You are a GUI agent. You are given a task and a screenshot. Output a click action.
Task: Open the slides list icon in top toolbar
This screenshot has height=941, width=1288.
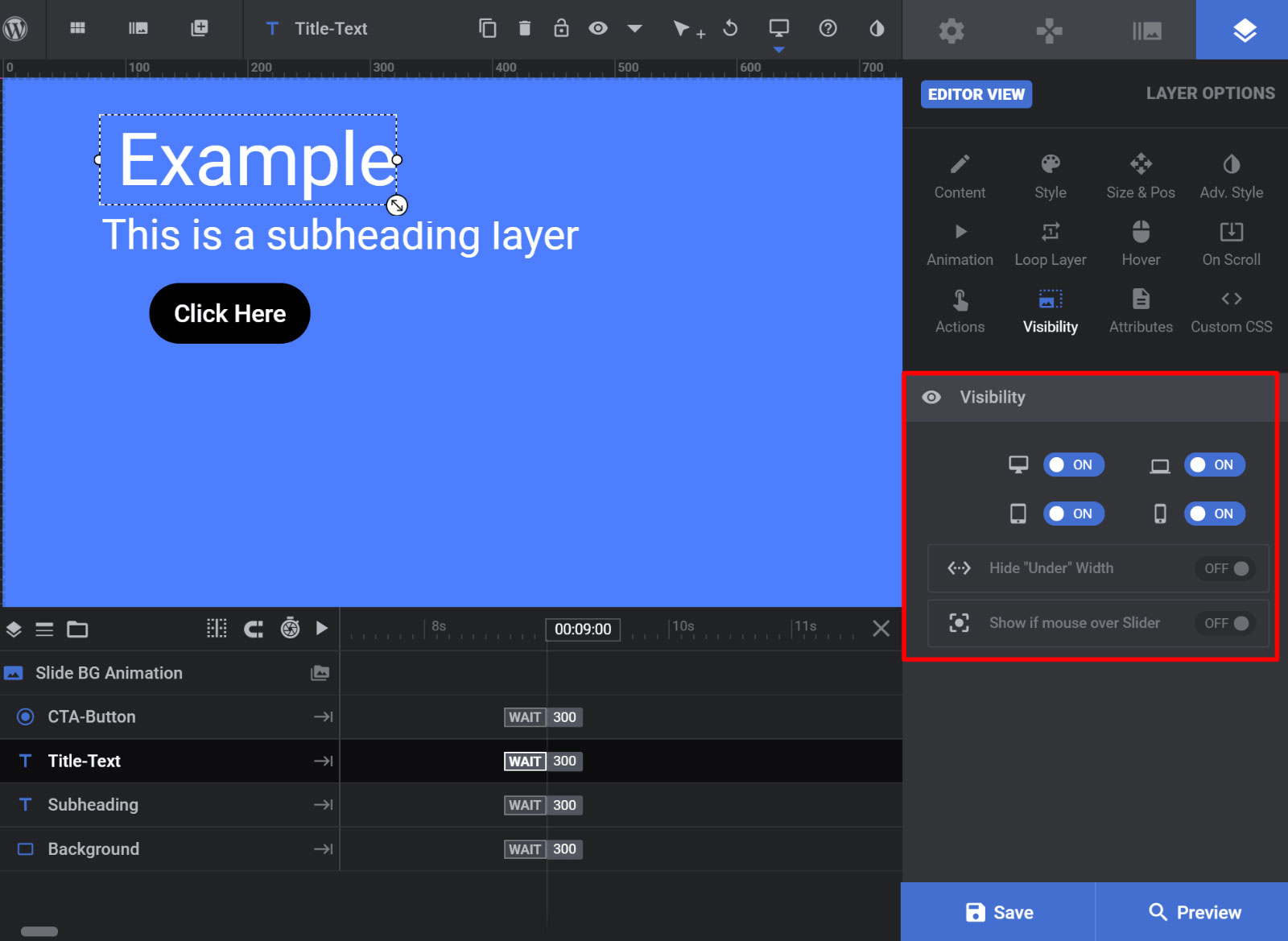[138, 28]
